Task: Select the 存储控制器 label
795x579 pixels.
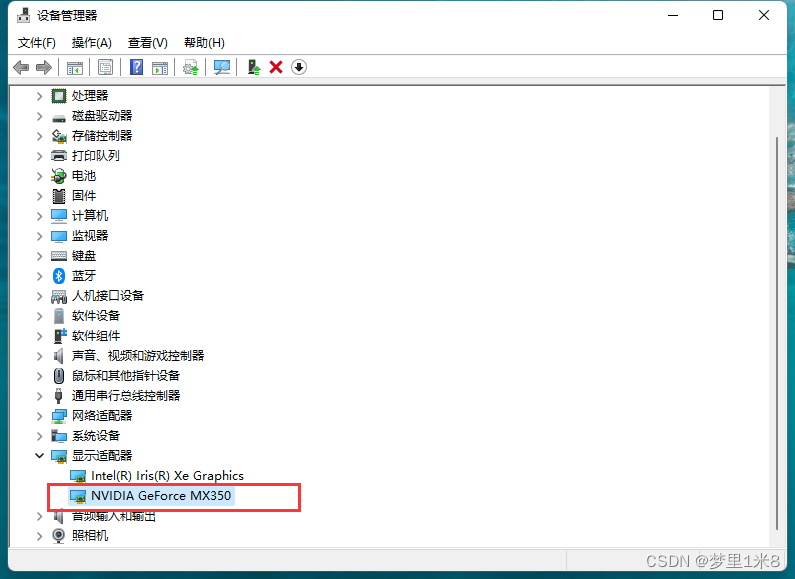Action: 102,136
